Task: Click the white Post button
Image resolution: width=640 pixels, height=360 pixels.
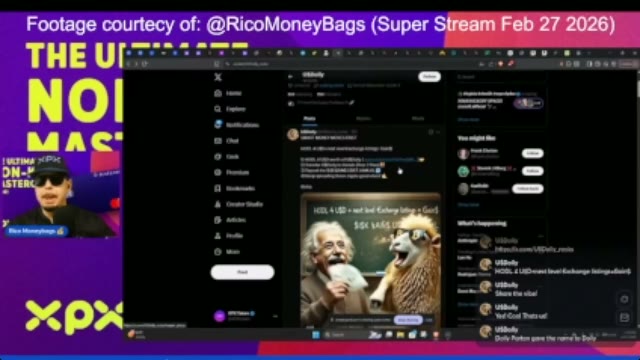Action: click(x=242, y=272)
